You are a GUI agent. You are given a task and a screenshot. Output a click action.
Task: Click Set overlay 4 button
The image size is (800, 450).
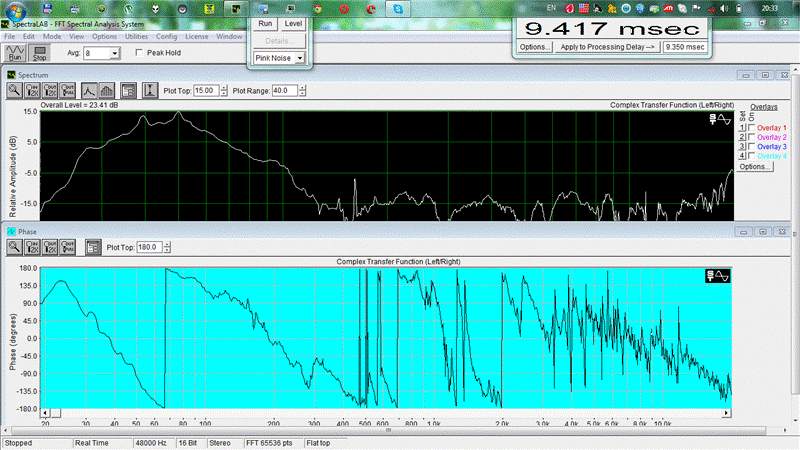(x=742, y=156)
